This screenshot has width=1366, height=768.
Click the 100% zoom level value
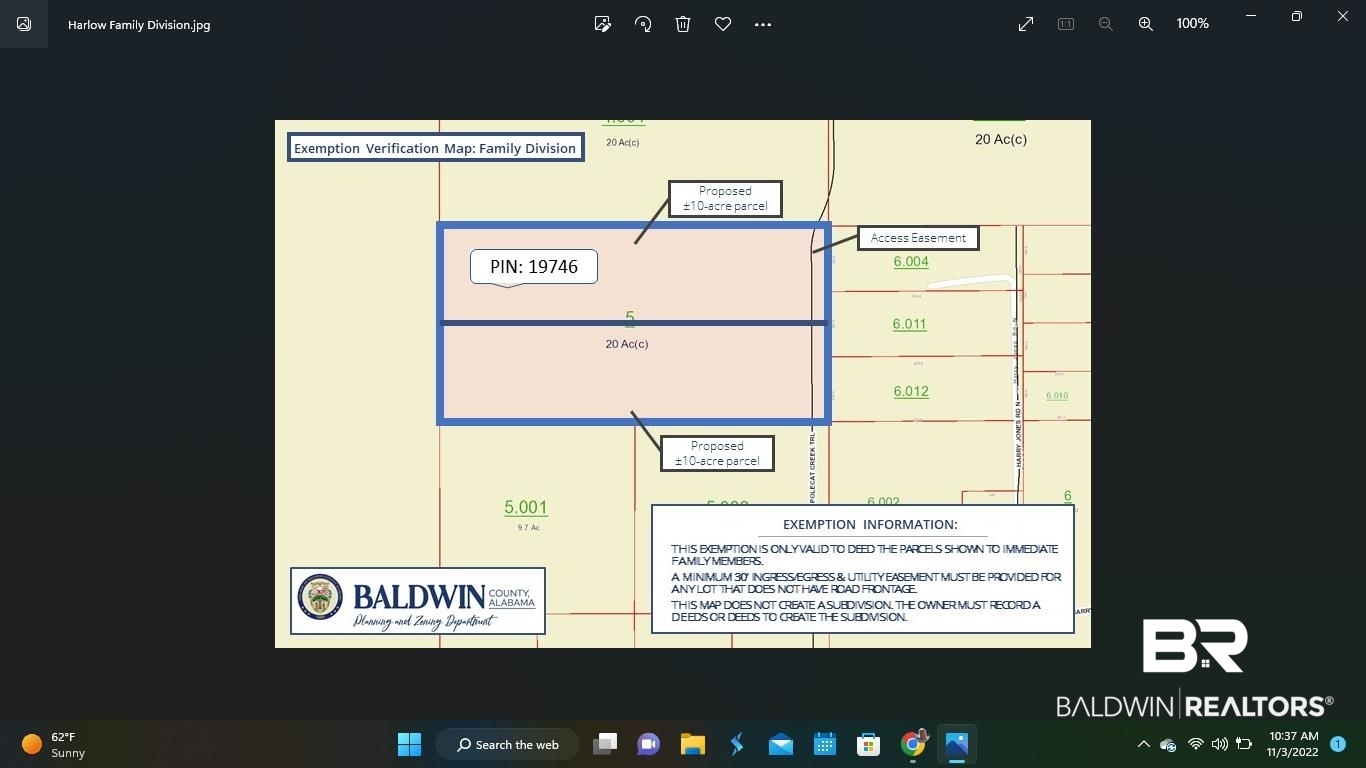[x=1193, y=24]
